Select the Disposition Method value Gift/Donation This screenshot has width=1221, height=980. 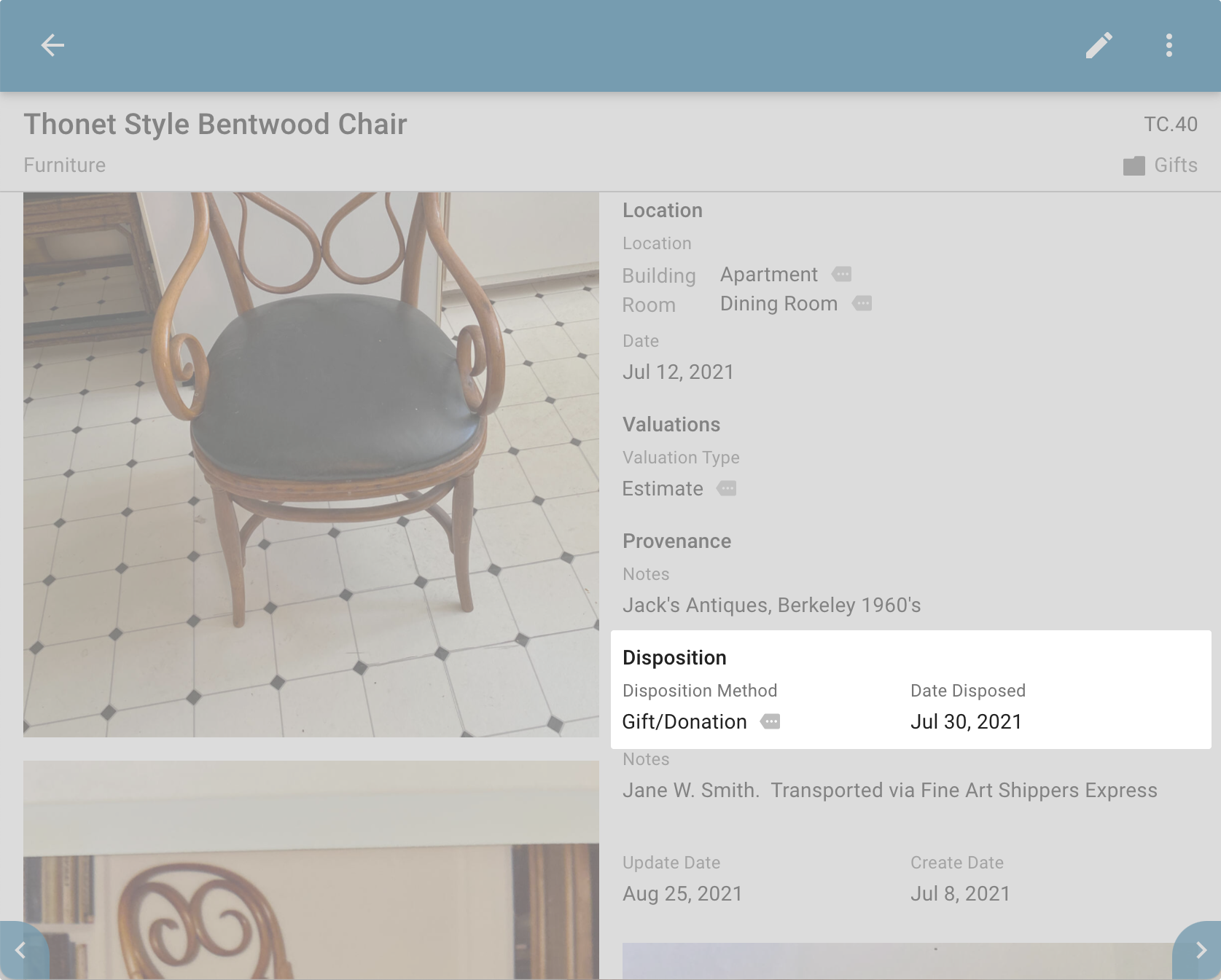tap(684, 721)
